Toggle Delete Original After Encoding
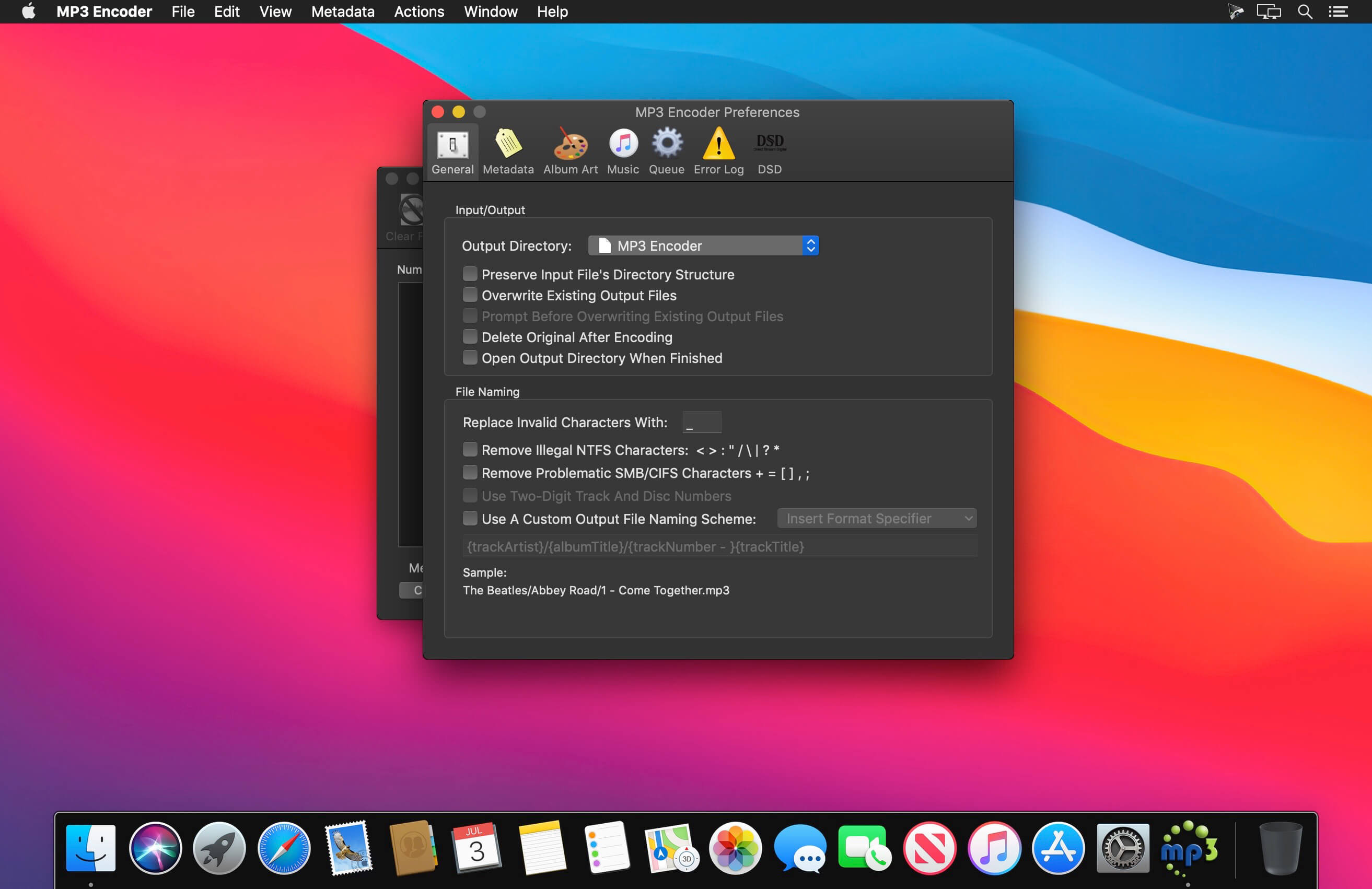The image size is (1372, 889). coord(470,337)
